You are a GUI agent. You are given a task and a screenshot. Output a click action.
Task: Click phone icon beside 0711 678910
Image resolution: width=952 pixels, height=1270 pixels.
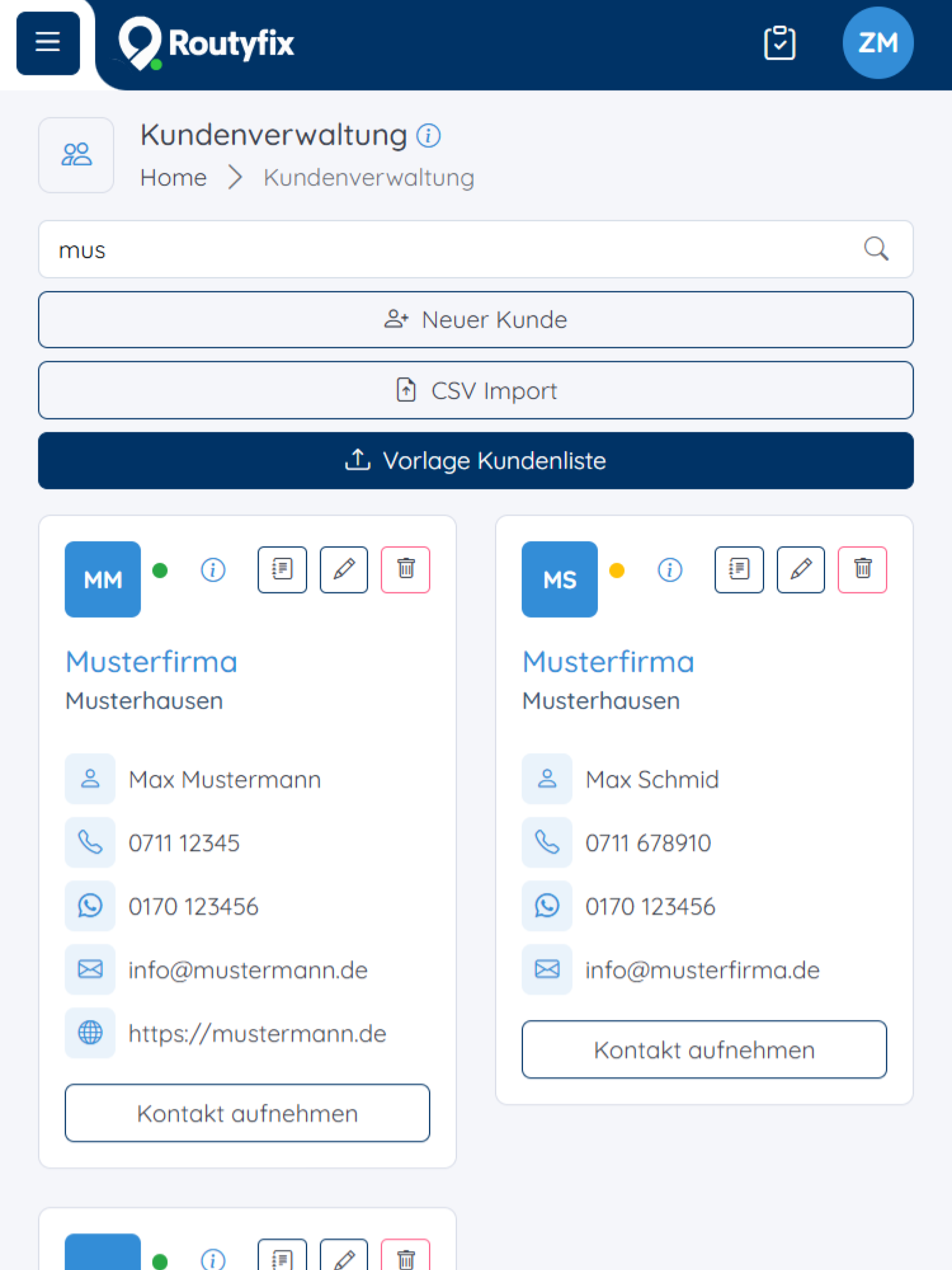[x=547, y=842]
